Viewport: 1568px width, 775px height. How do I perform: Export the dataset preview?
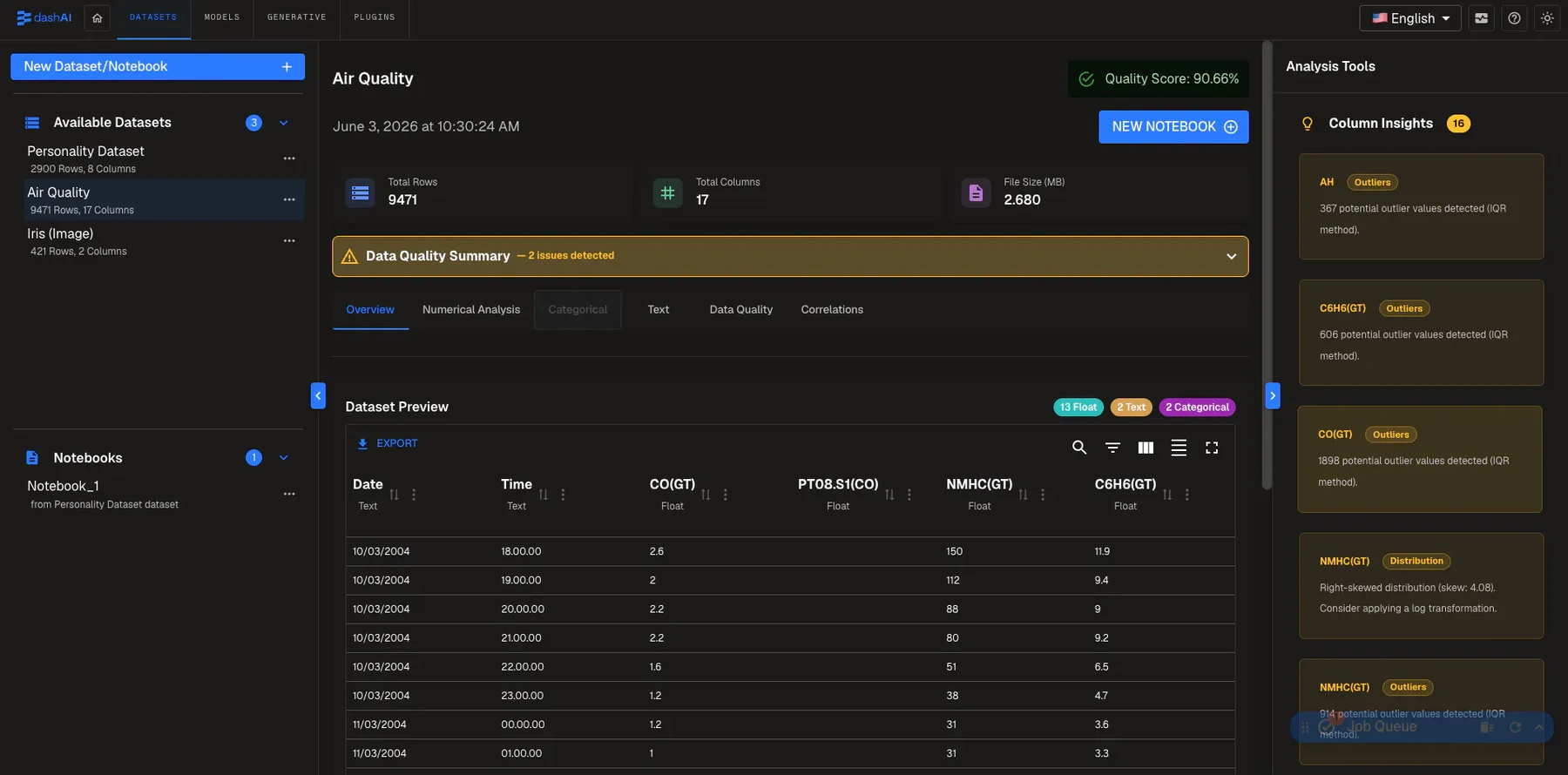388,444
